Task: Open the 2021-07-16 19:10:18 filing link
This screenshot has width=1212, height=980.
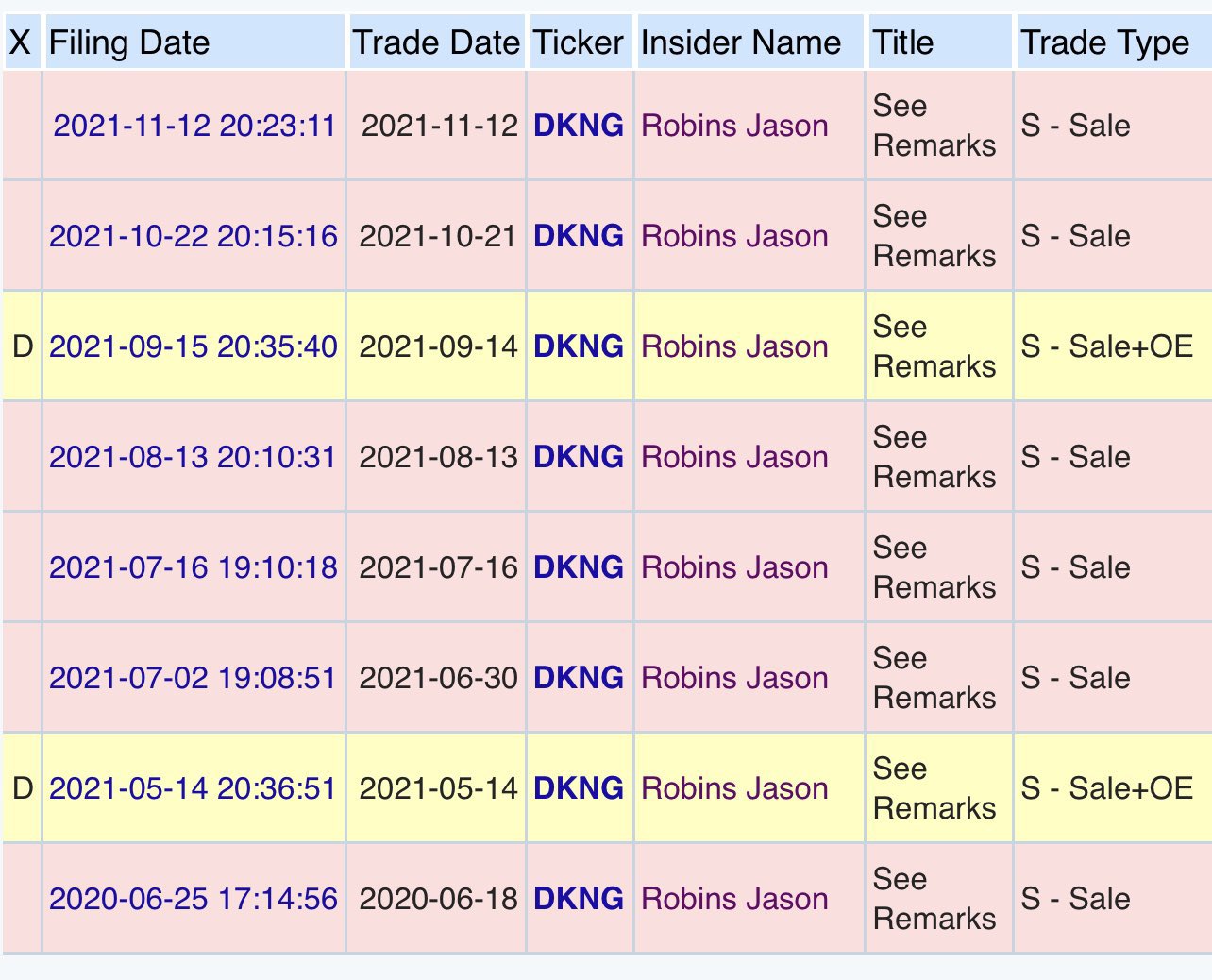Action: click(194, 567)
